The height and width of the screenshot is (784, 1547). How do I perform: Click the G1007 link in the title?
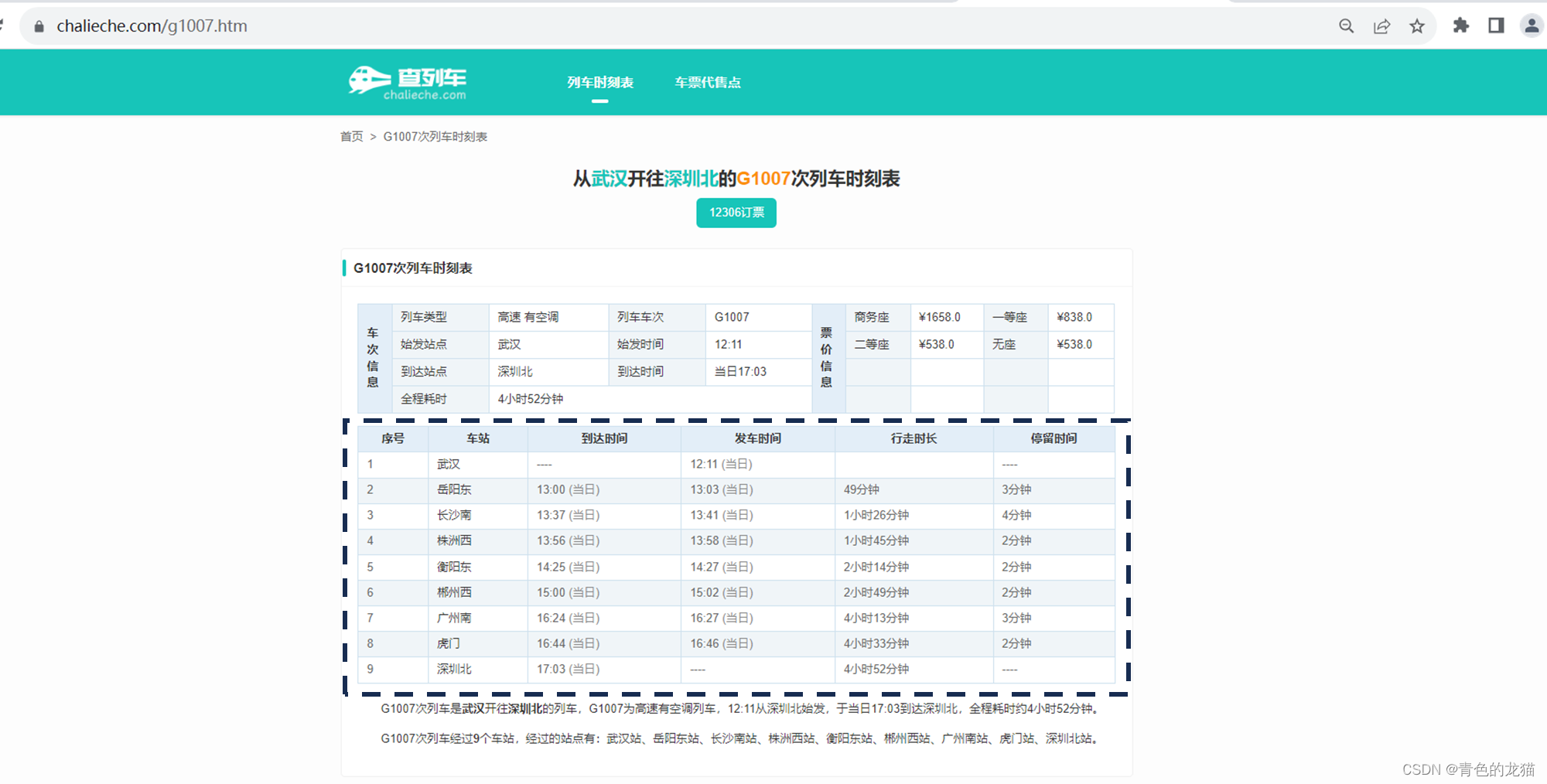point(763,179)
